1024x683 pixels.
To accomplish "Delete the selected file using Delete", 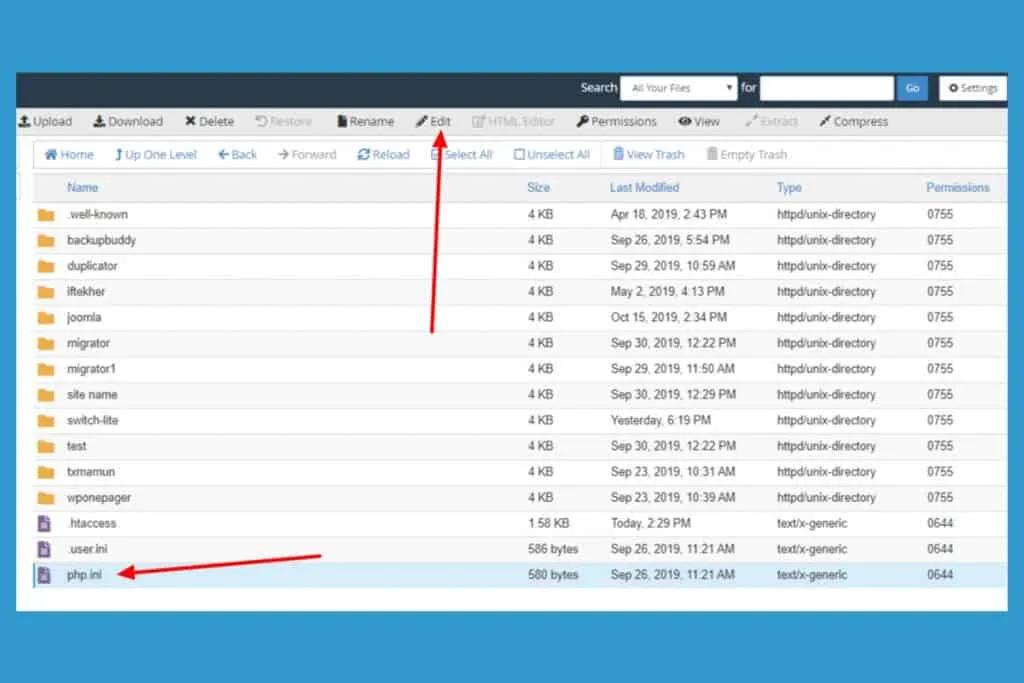I will tap(209, 121).
